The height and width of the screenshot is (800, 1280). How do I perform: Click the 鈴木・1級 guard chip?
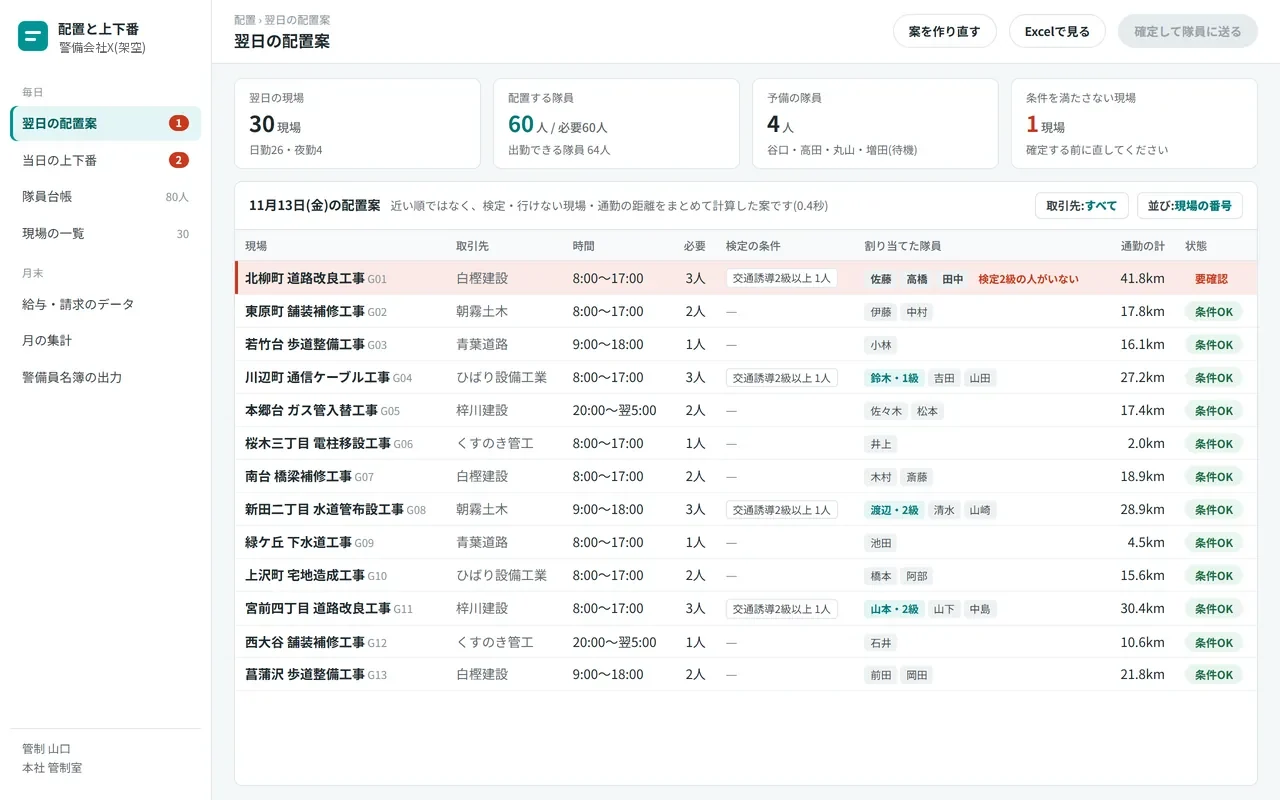pyautogui.click(x=895, y=378)
